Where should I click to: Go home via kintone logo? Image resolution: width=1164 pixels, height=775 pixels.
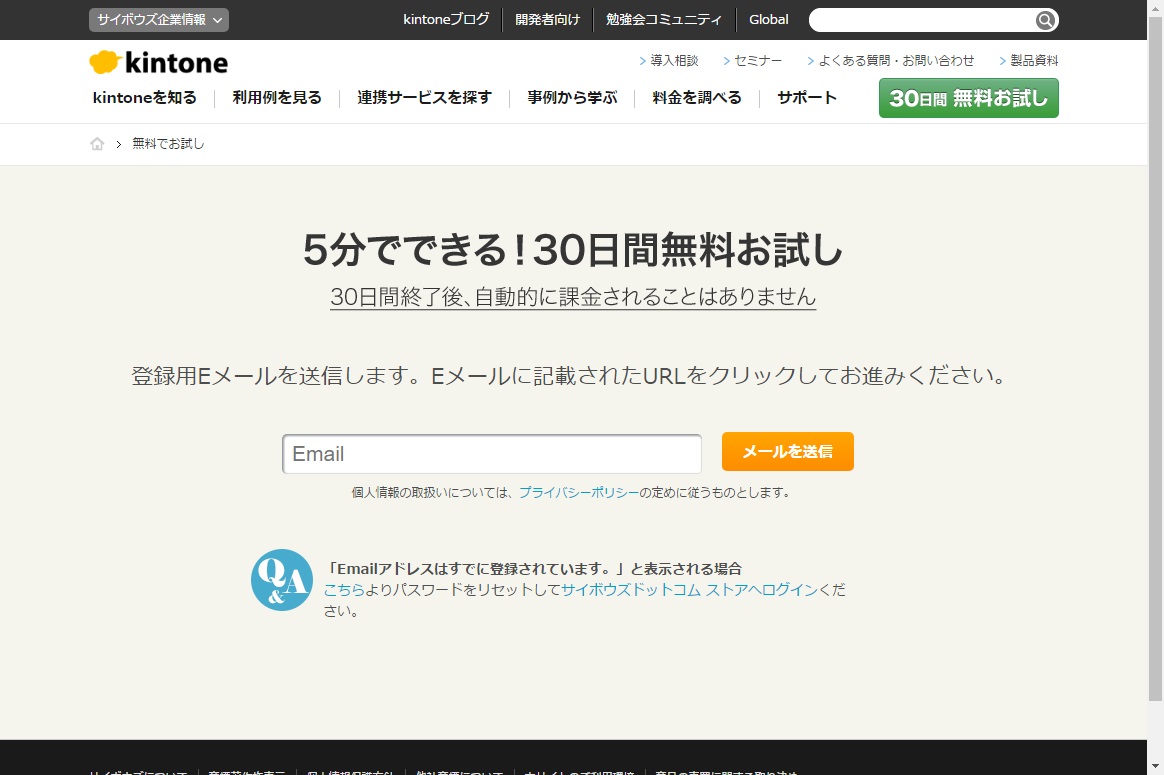coord(158,62)
